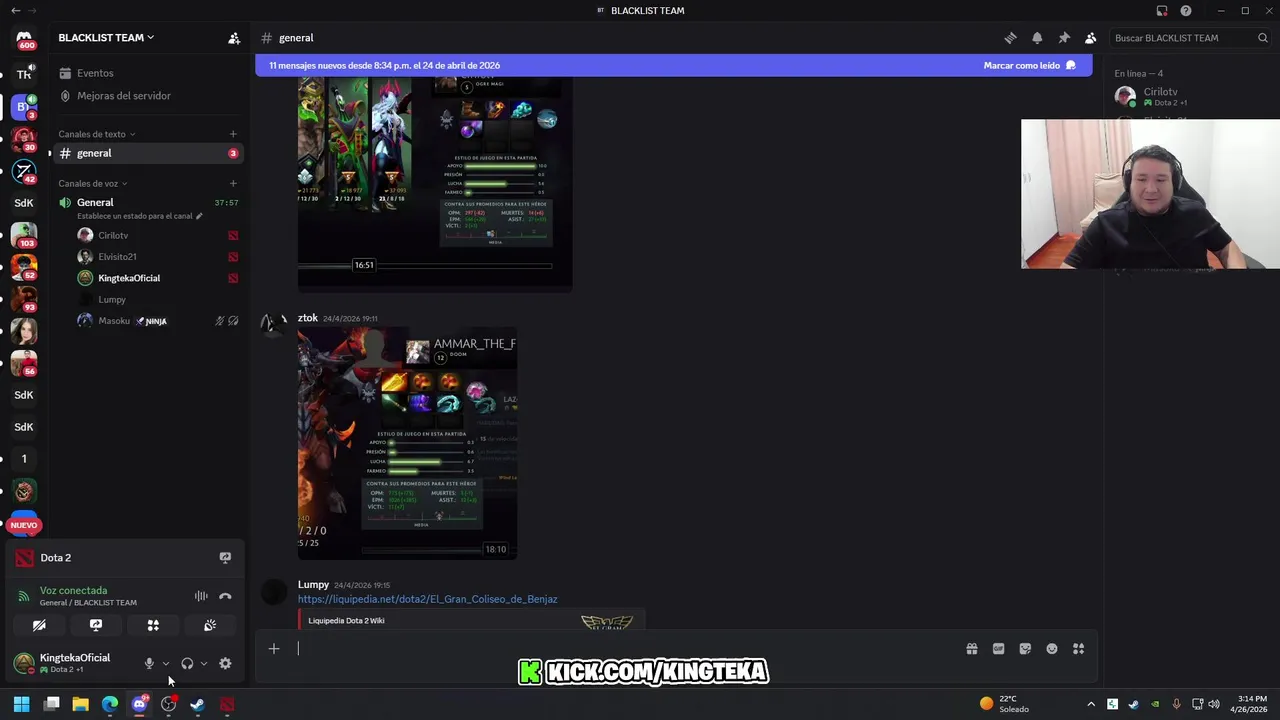Open OBS Studio from taskbar
The image size is (1280, 720).
pyautogui.click(x=168, y=704)
